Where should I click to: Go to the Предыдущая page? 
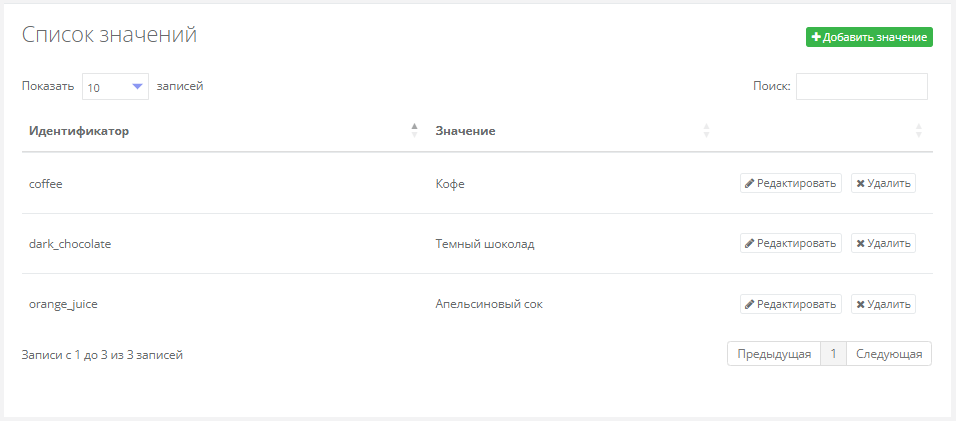tap(774, 354)
